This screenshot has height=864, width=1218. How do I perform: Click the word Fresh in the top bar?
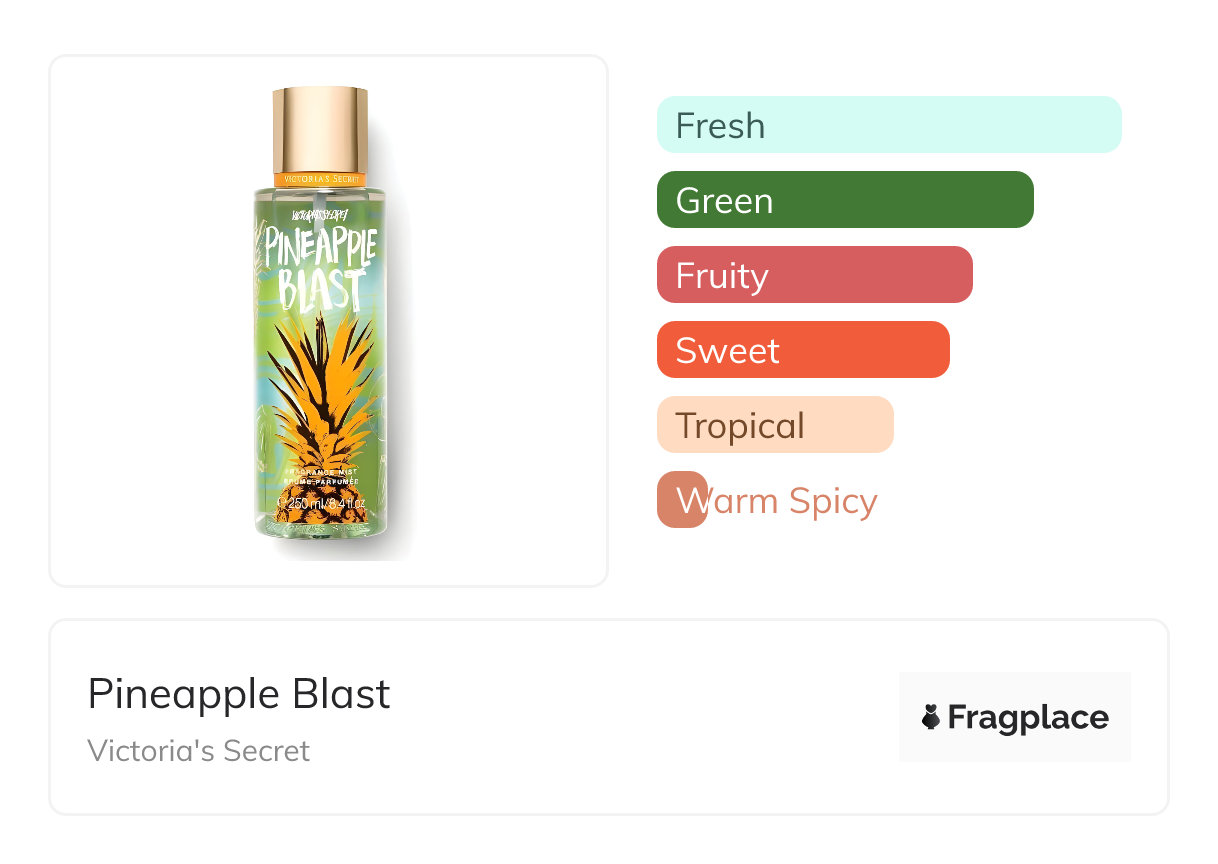coord(720,125)
